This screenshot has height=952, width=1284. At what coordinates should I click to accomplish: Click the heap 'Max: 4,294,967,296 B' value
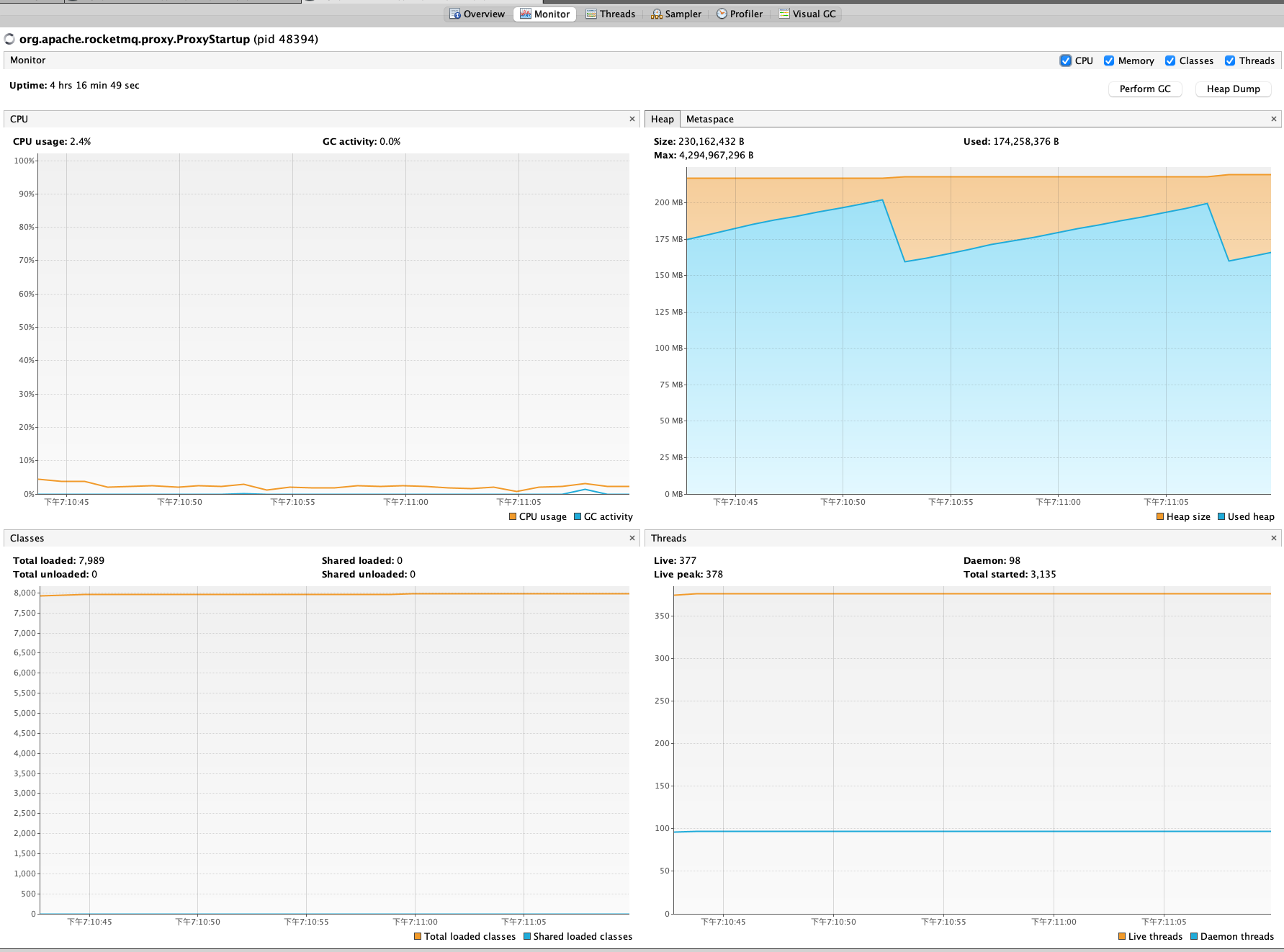click(704, 155)
